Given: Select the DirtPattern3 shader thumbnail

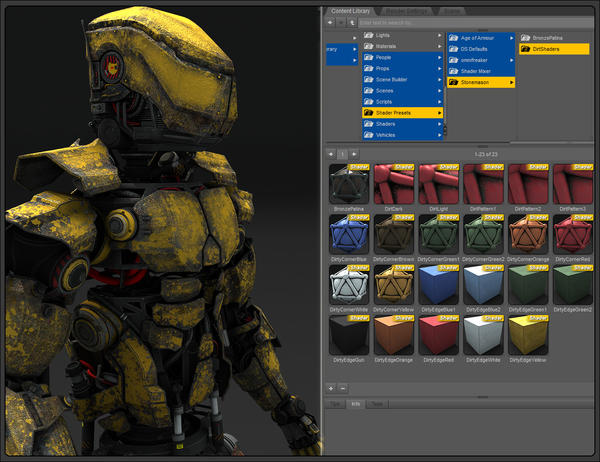Looking at the screenshot, I should 573,184.
